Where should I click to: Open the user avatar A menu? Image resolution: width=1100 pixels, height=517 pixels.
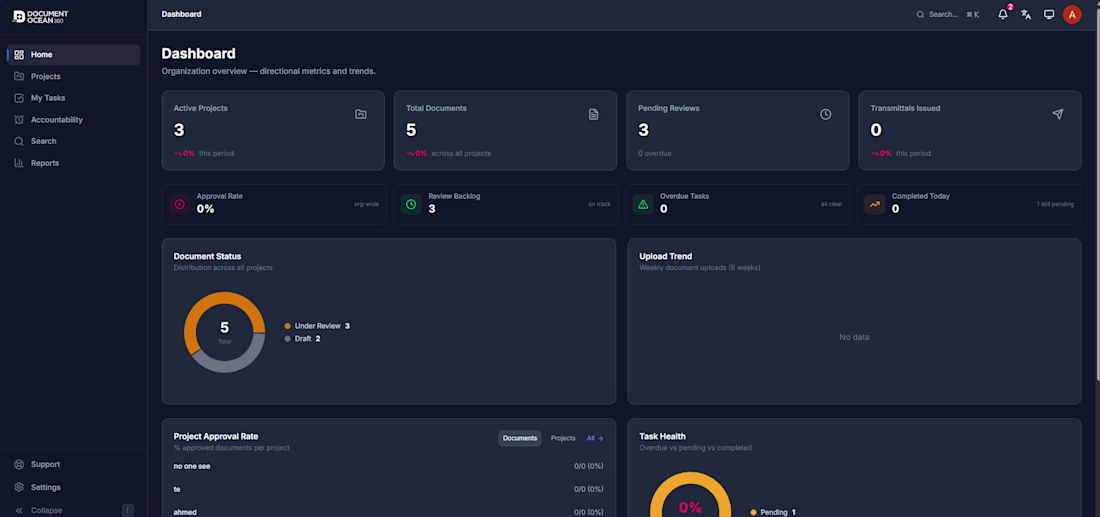click(x=1072, y=14)
